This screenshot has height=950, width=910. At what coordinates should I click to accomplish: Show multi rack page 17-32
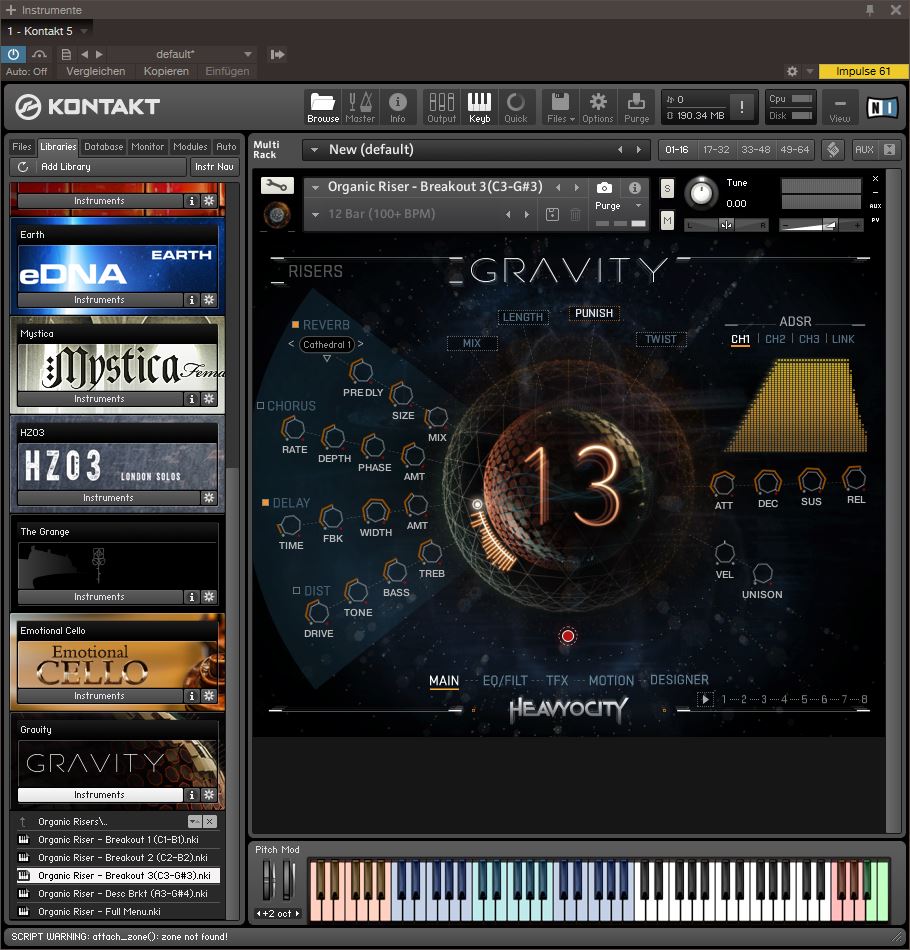716,150
